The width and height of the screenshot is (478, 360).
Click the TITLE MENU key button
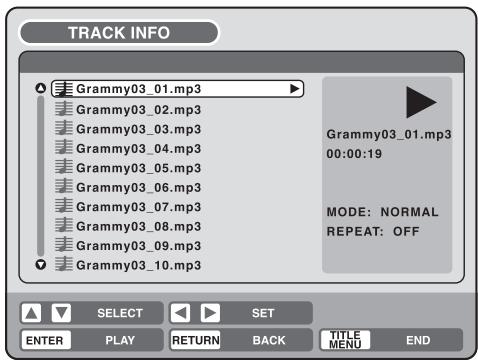tap(345, 340)
